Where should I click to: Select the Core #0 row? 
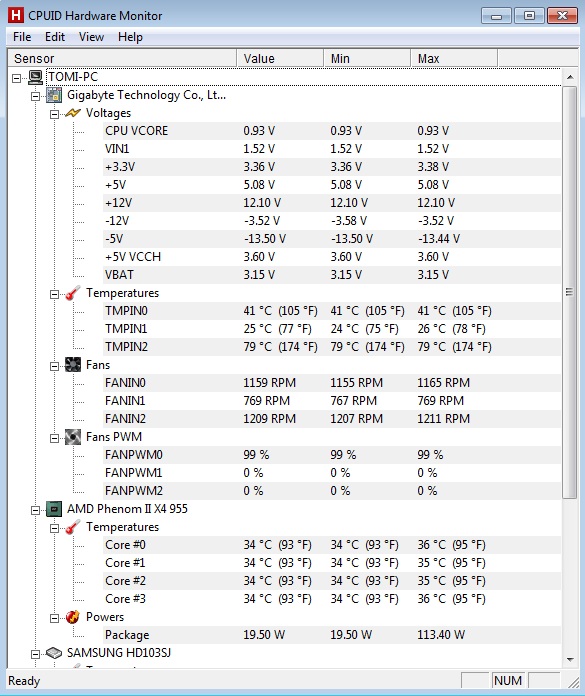(x=332, y=545)
